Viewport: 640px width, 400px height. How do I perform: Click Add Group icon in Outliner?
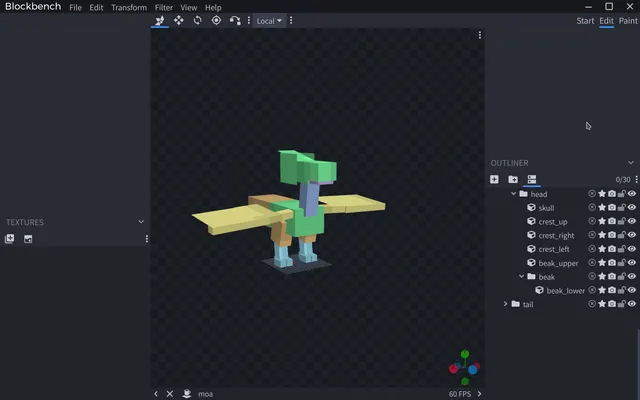[513, 179]
